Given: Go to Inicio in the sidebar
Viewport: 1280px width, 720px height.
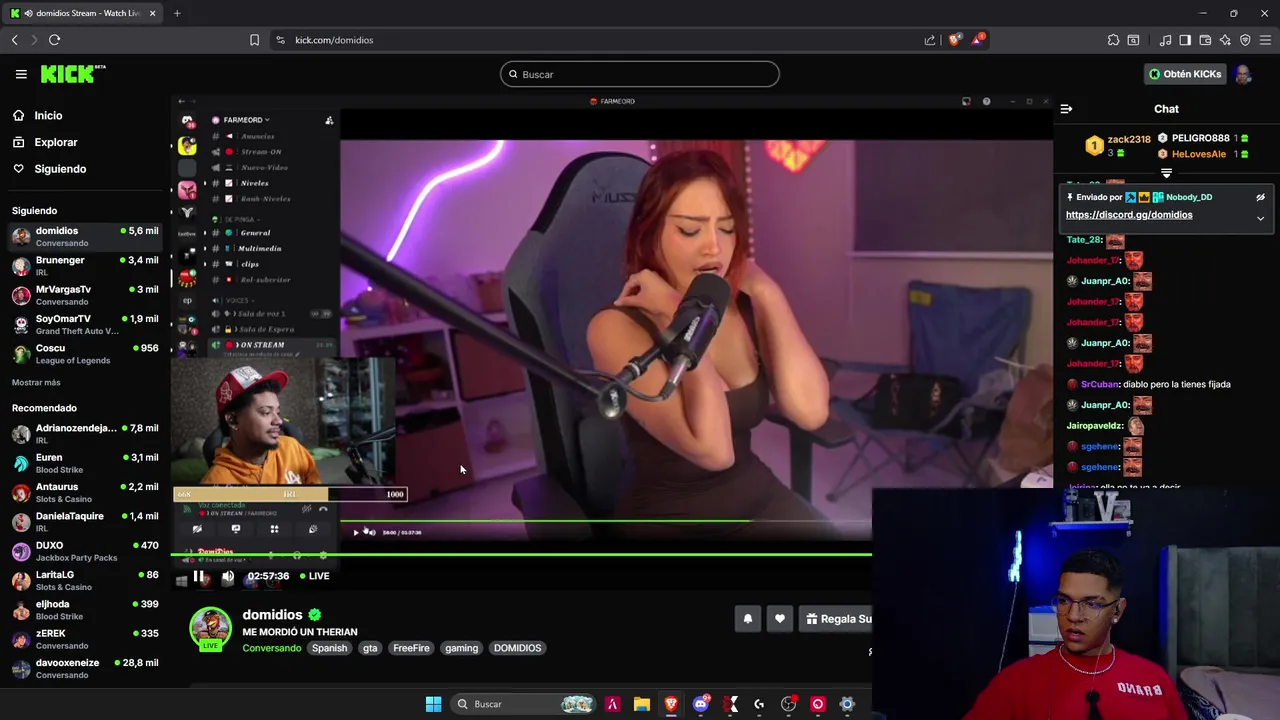Looking at the screenshot, I should click(x=48, y=116).
